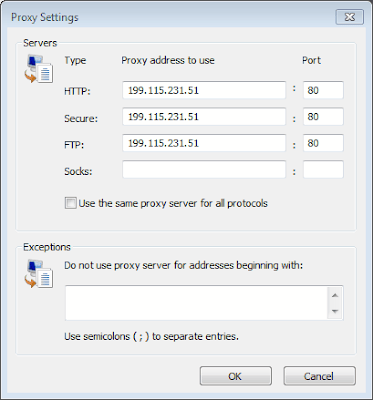This screenshot has width=373, height=400.
Task: Enable same proxy server for all protocols
Action: click(x=70, y=203)
